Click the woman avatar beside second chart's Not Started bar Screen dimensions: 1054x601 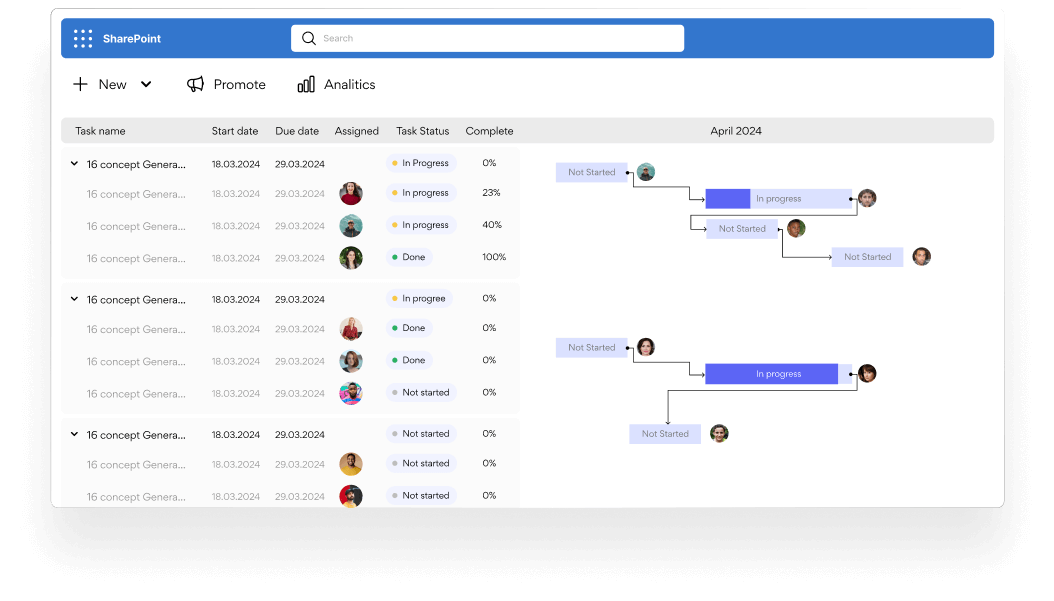coord(646,347)
